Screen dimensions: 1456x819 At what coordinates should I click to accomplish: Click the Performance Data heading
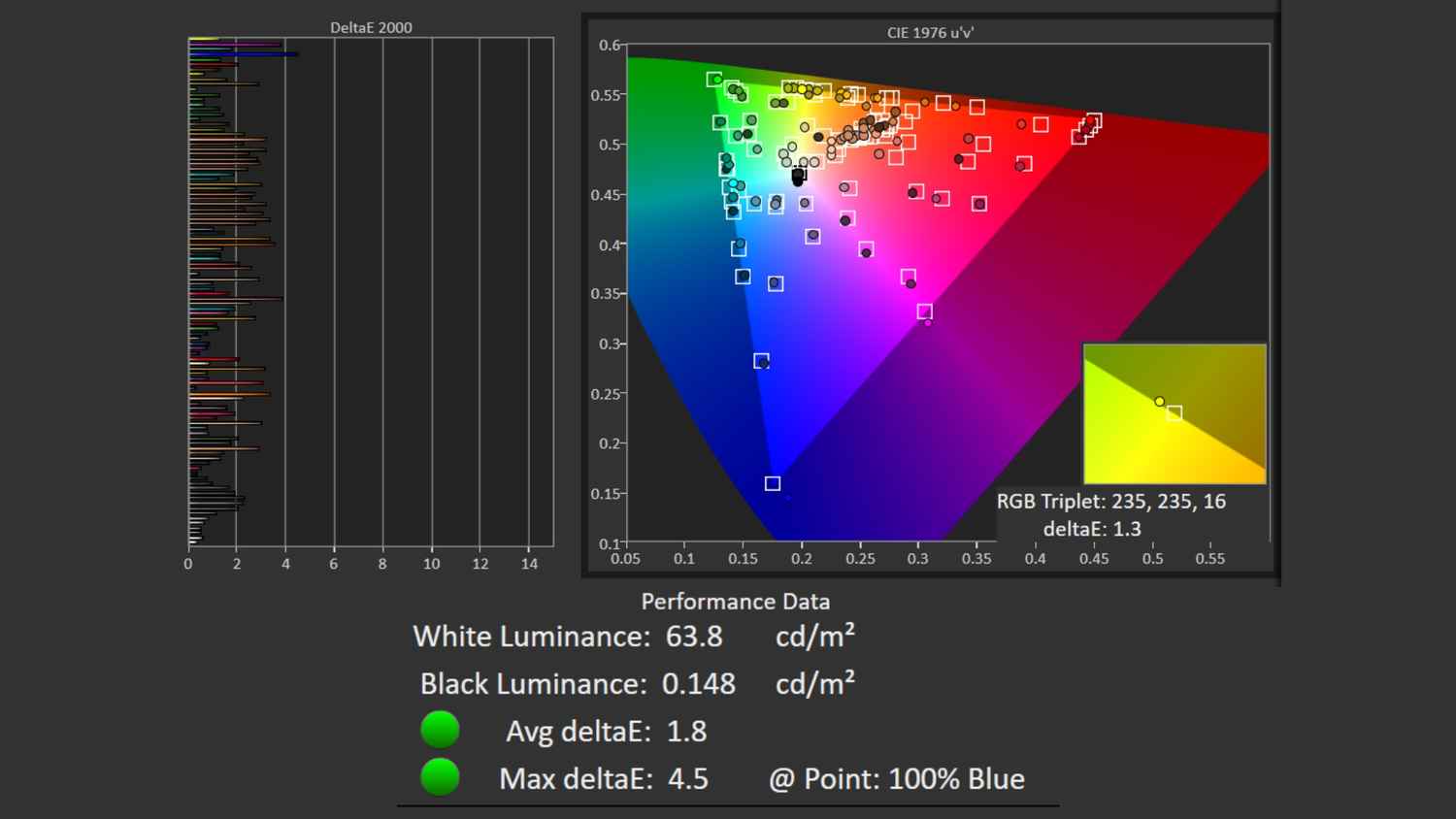pos(735,602)
